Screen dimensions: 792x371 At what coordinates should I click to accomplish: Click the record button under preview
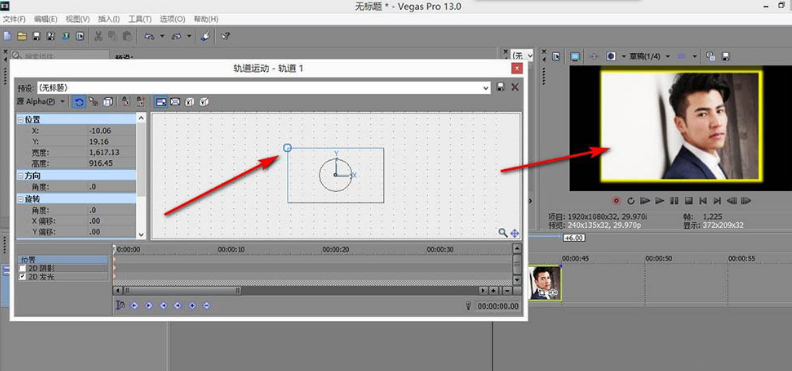[x=616, y=200]
